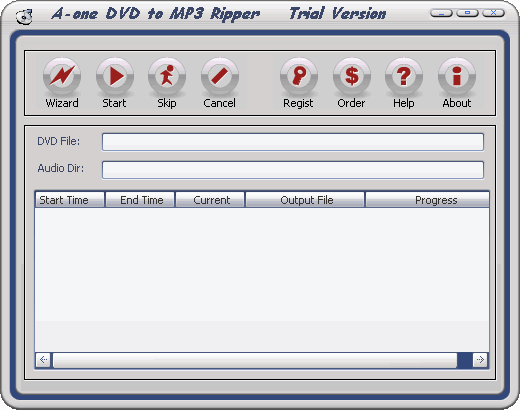Open the Regist key icon
This screenshot has width=520, height=410.
point(299,77)
